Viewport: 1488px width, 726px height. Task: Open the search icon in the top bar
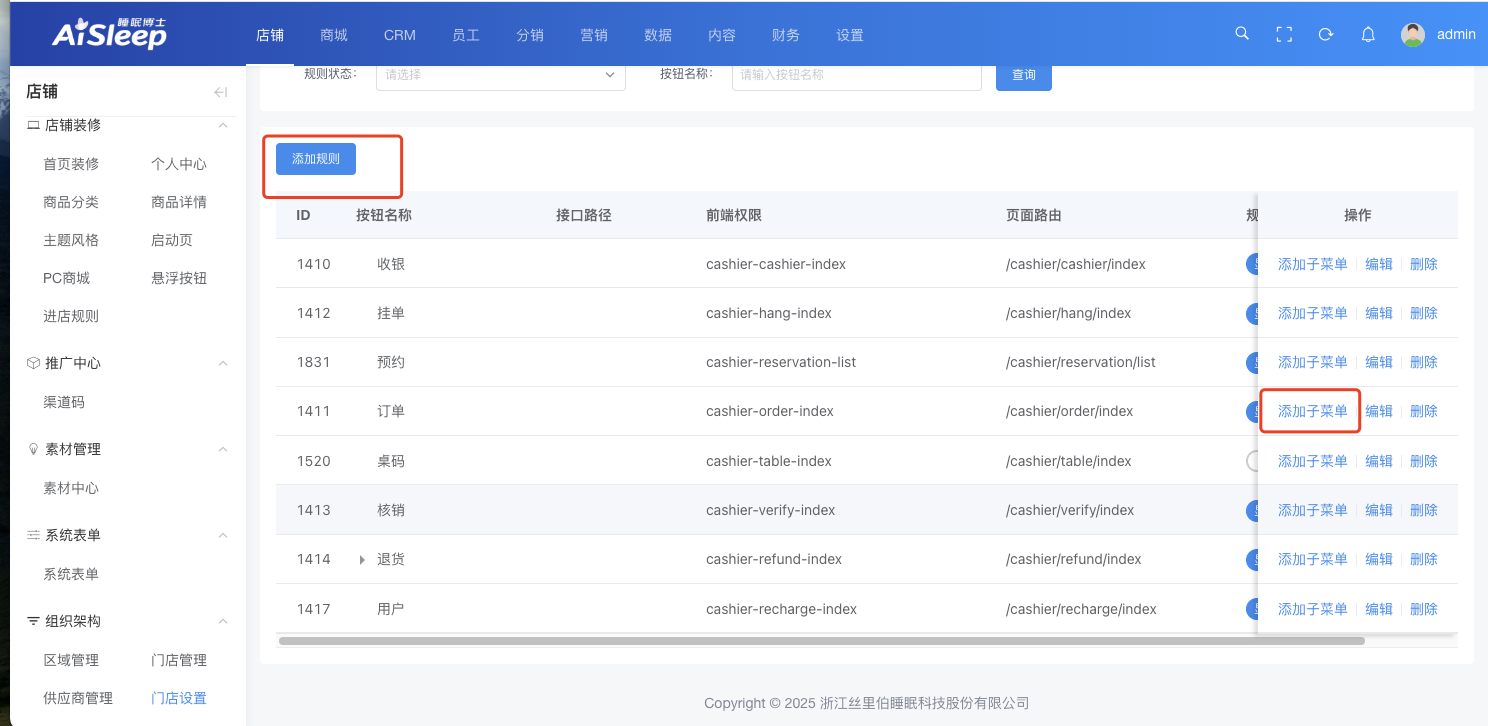(1242, 34)
